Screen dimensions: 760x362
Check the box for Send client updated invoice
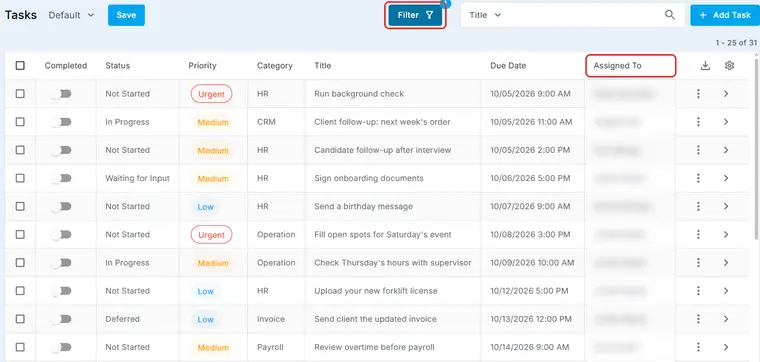click(x=20, y=319)
